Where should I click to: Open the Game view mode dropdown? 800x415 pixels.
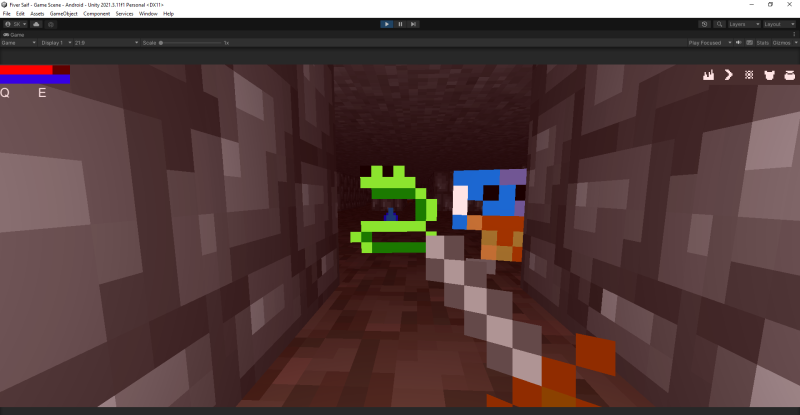click(19, 43)
